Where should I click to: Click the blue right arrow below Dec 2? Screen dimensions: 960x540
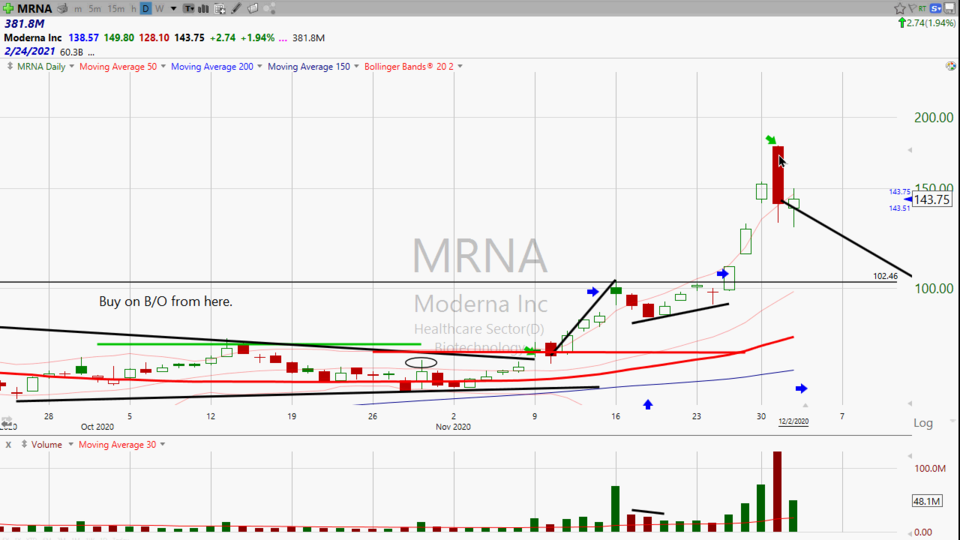tap(801, 388)
